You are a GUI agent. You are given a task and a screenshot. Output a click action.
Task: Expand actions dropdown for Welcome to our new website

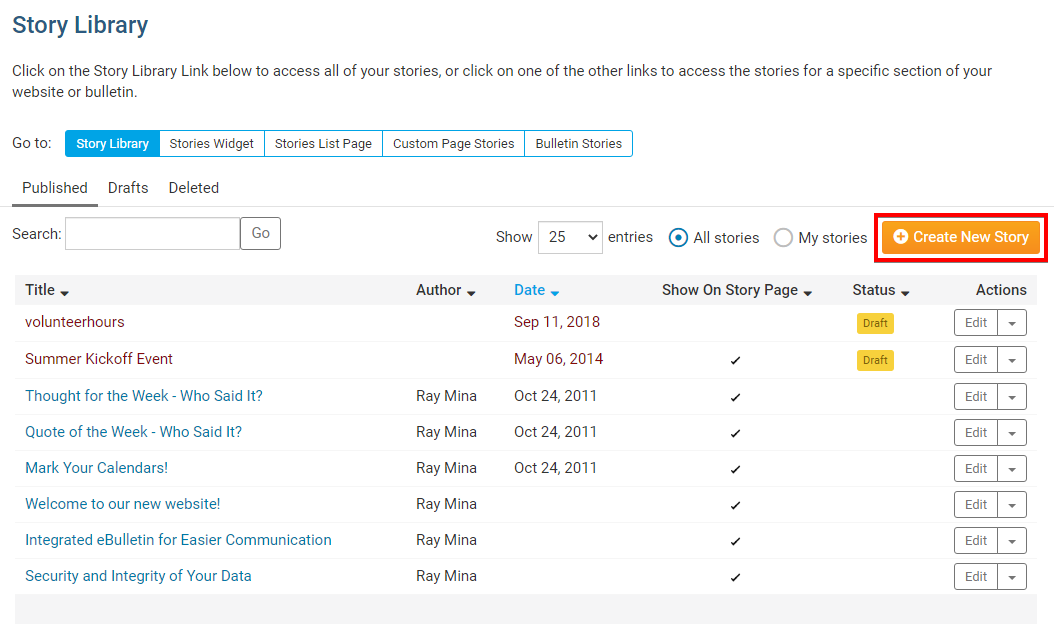(x=1012, y=505)
